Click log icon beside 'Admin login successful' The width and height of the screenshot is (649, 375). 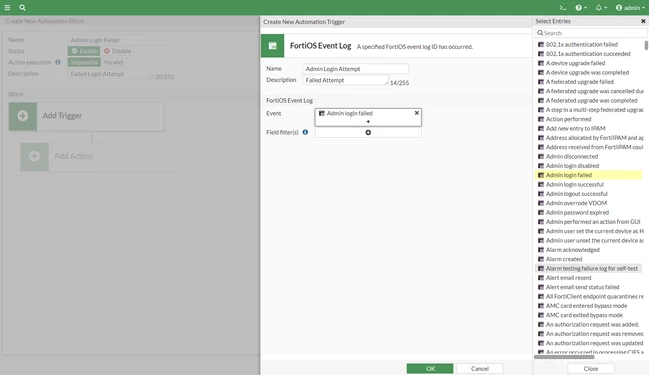[x=541, y=184]
